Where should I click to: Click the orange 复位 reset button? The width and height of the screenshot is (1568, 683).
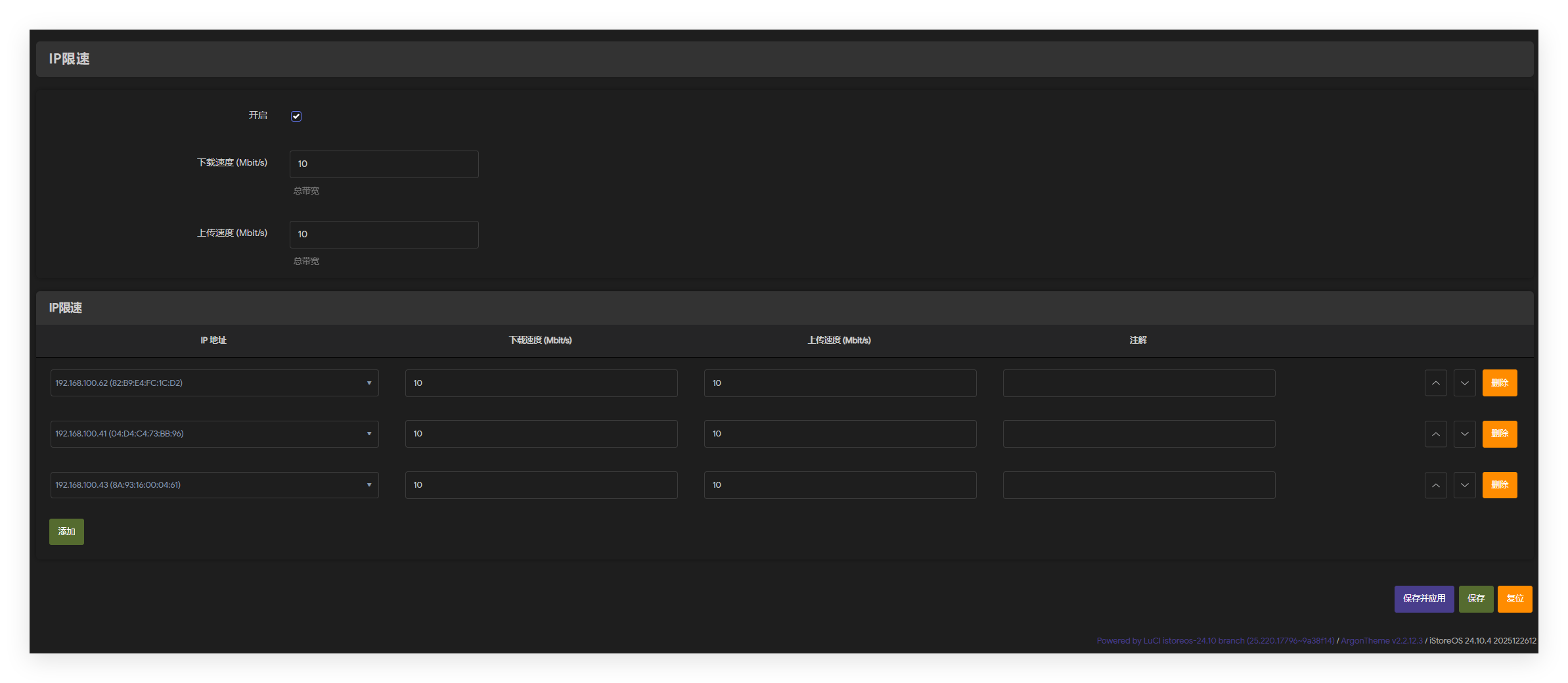1514,599
